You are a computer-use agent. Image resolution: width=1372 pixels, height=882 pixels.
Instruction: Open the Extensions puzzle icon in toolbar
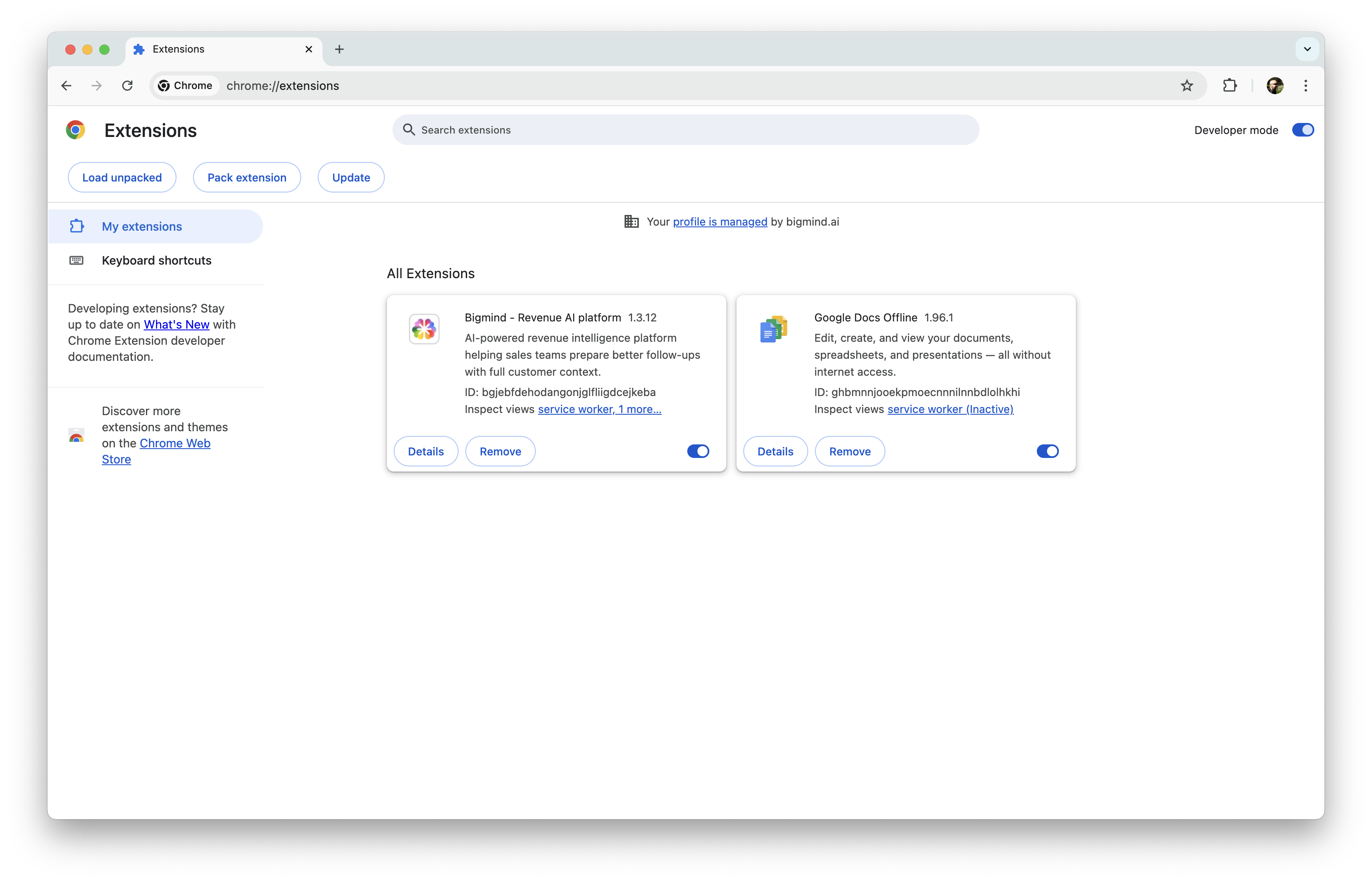point(1229,86)
